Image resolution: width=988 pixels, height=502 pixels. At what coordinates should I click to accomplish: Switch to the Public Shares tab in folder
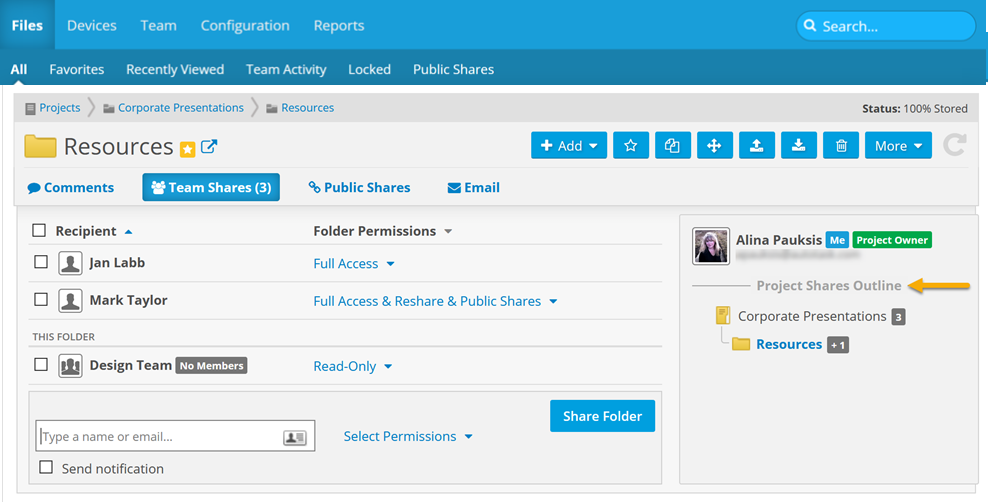[x=359, y=187]
